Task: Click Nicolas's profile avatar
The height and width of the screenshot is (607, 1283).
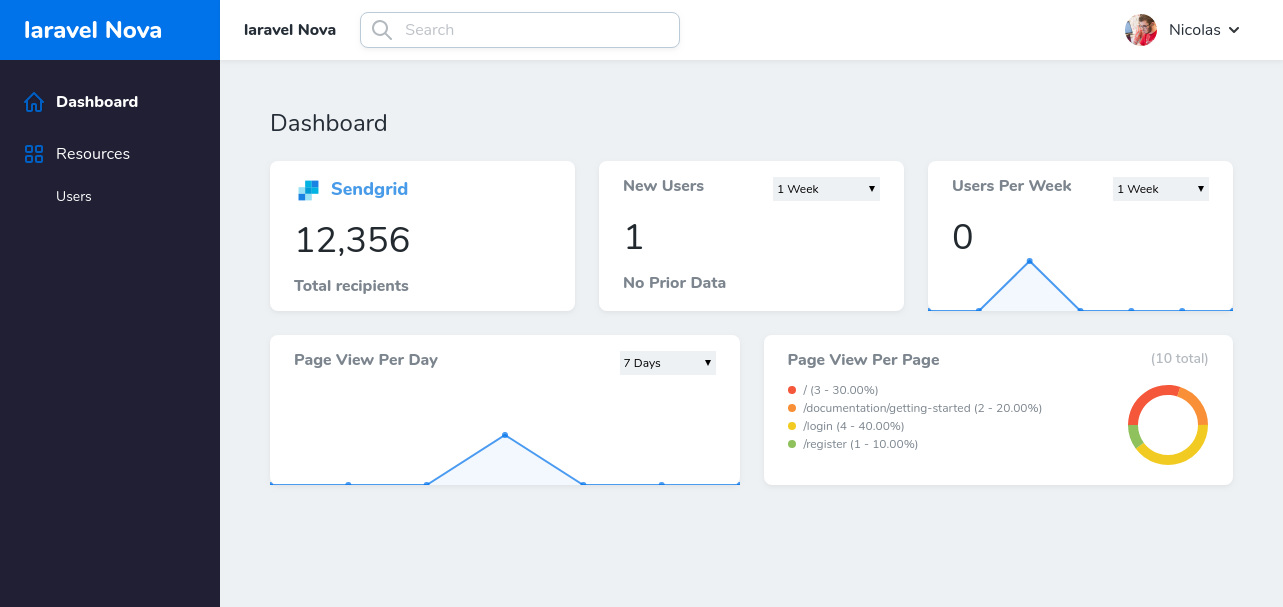Action: [1141, 30]
